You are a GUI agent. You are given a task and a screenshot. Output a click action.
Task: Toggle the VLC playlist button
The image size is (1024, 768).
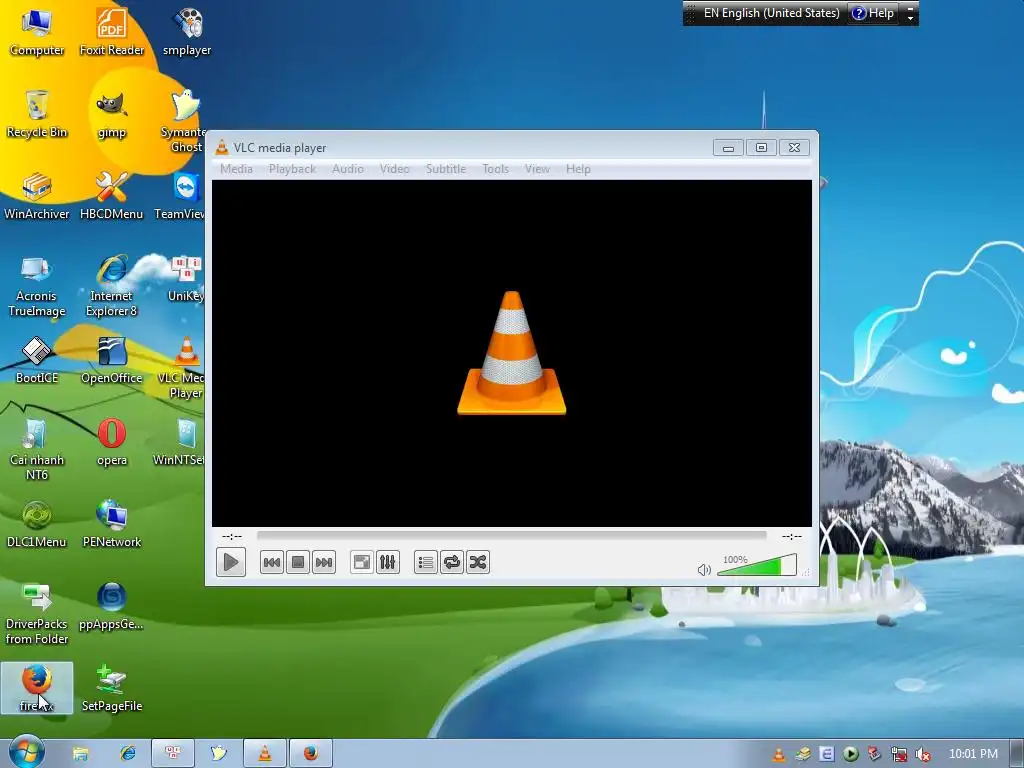426,562
